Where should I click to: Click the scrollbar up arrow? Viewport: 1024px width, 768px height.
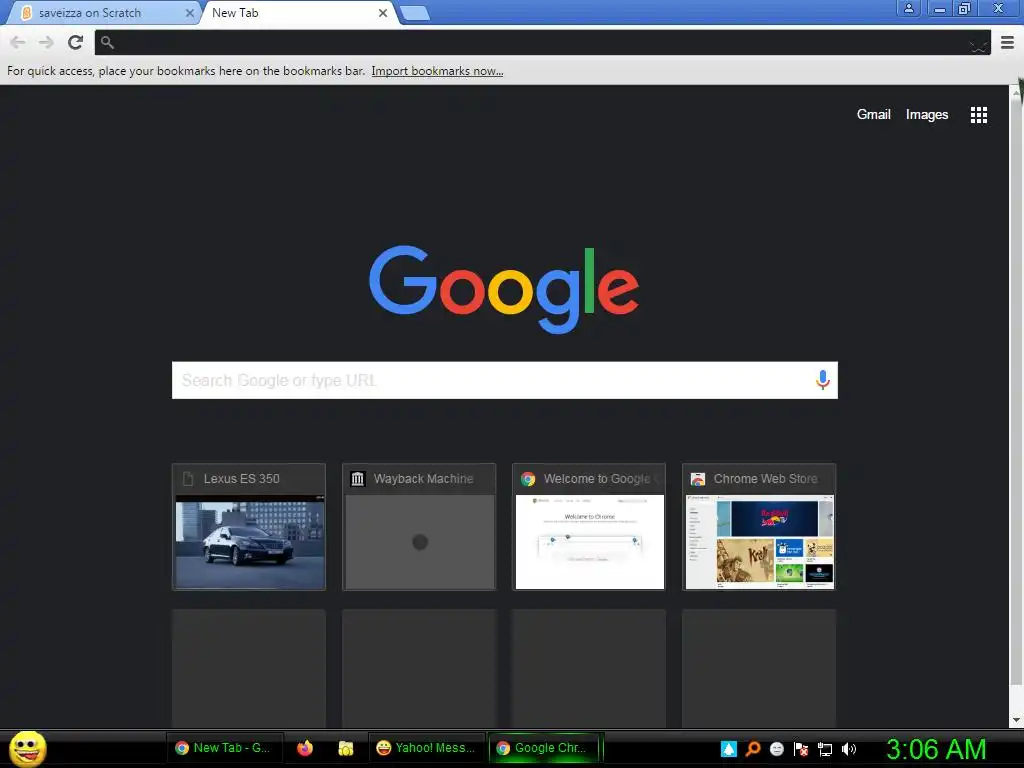[1016, 93]
